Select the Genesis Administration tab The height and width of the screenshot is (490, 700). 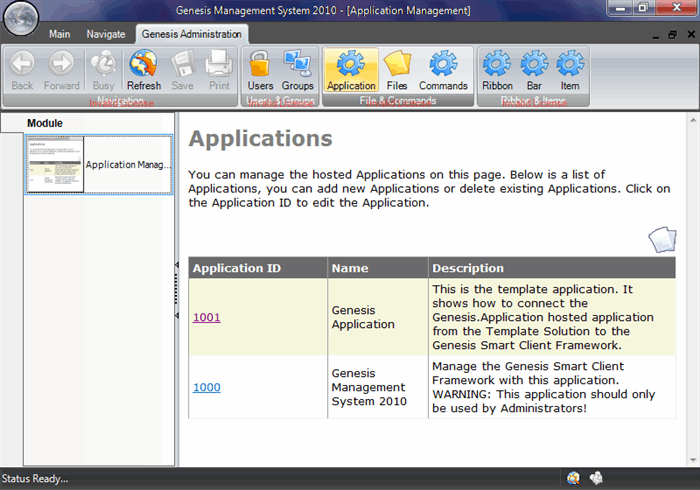(x=192, y=34)
